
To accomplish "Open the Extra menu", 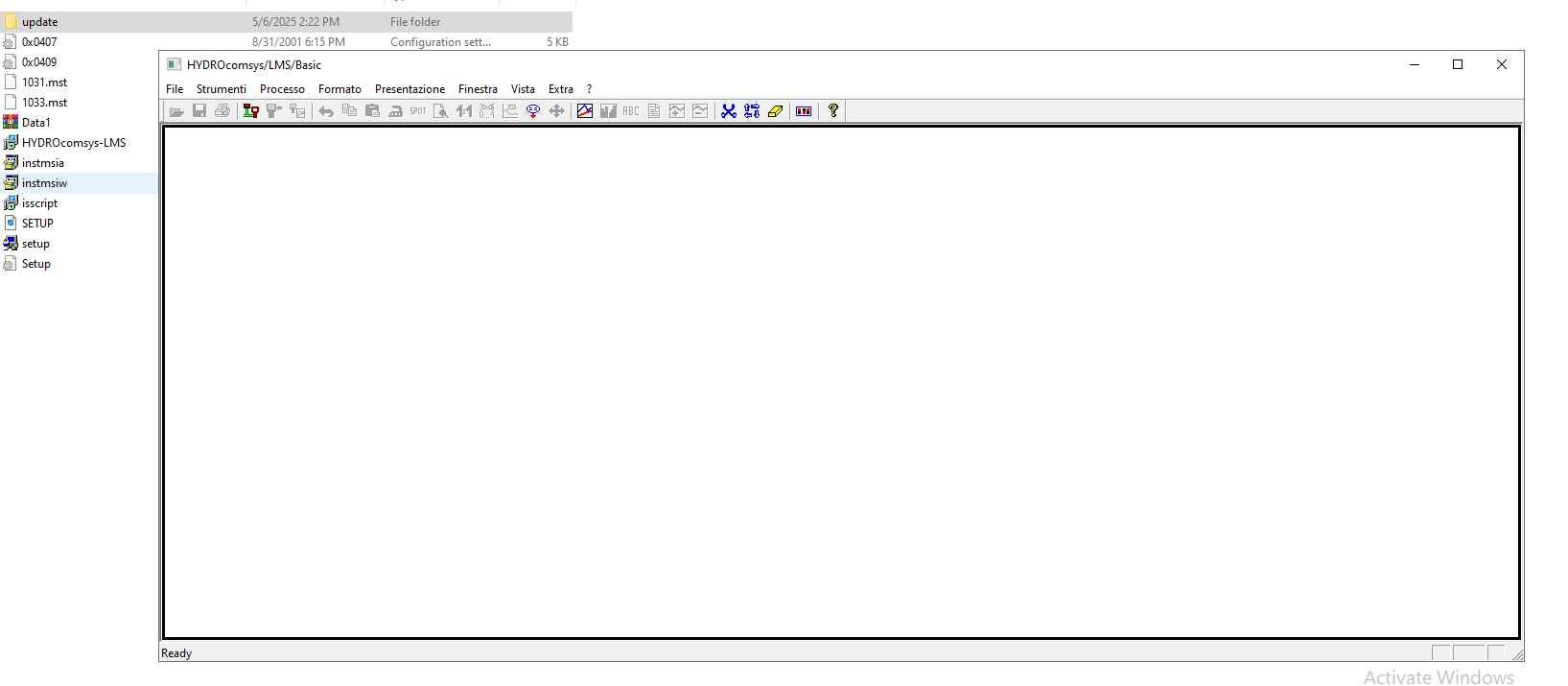I will (561, 89).
